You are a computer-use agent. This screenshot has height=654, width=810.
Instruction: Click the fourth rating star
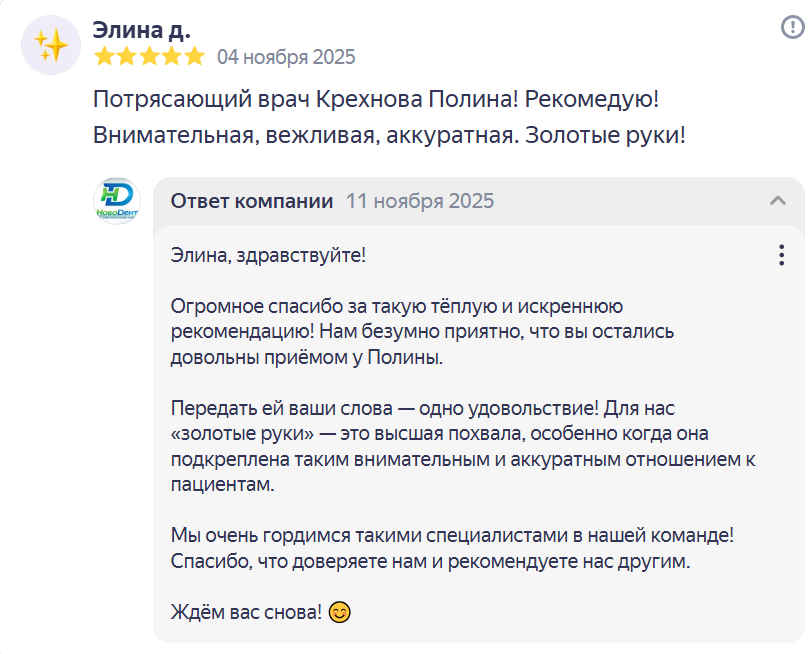pos(172,56)
